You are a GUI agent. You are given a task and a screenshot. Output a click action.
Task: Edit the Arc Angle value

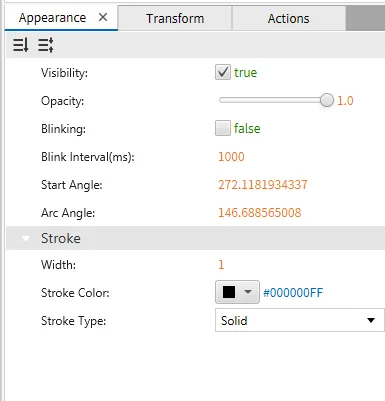(x=259, y=213)
